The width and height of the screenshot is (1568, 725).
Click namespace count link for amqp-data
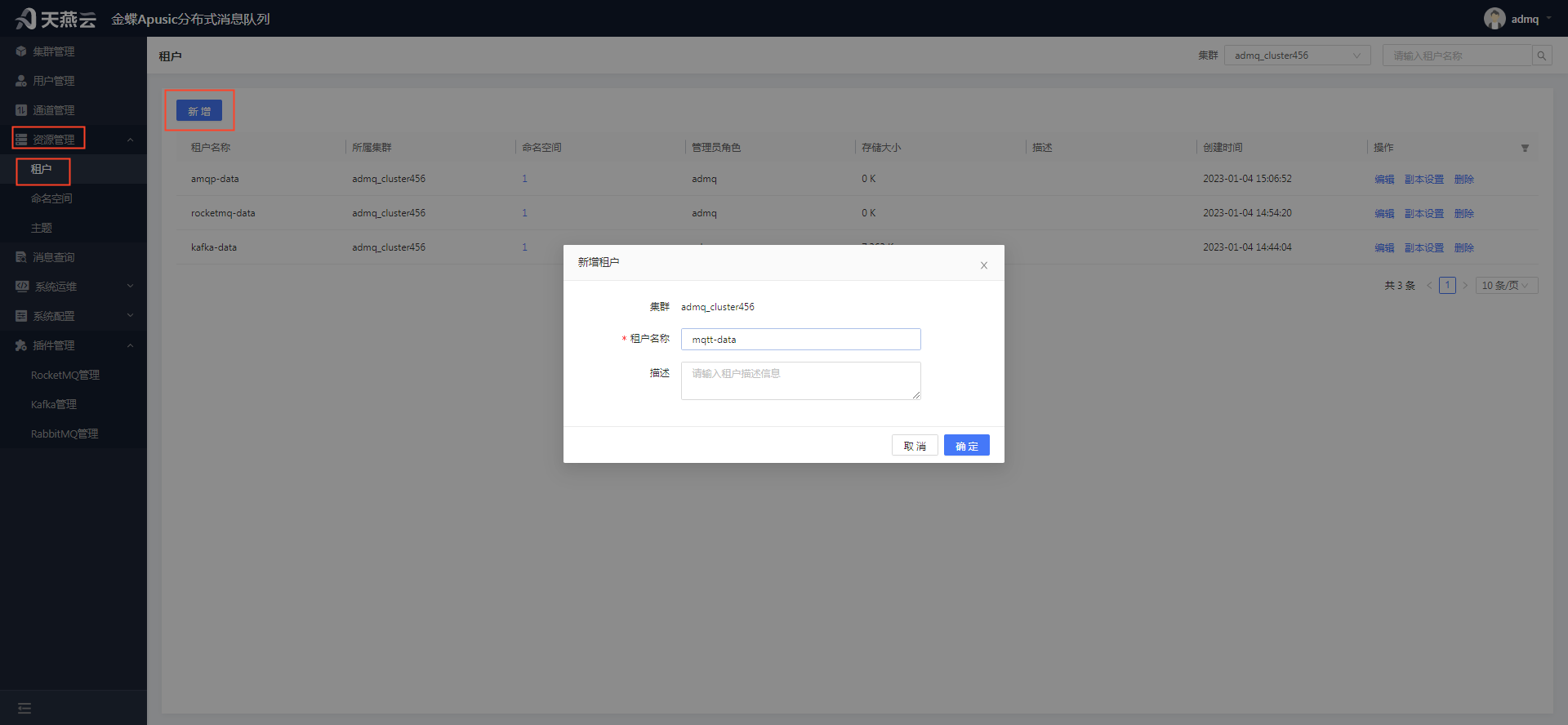(524, 179)
